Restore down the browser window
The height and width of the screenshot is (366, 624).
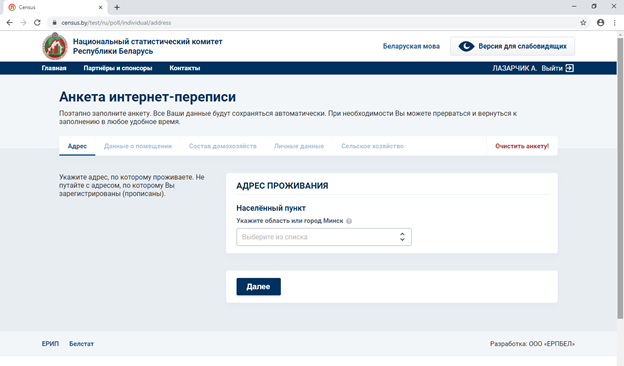594,6
